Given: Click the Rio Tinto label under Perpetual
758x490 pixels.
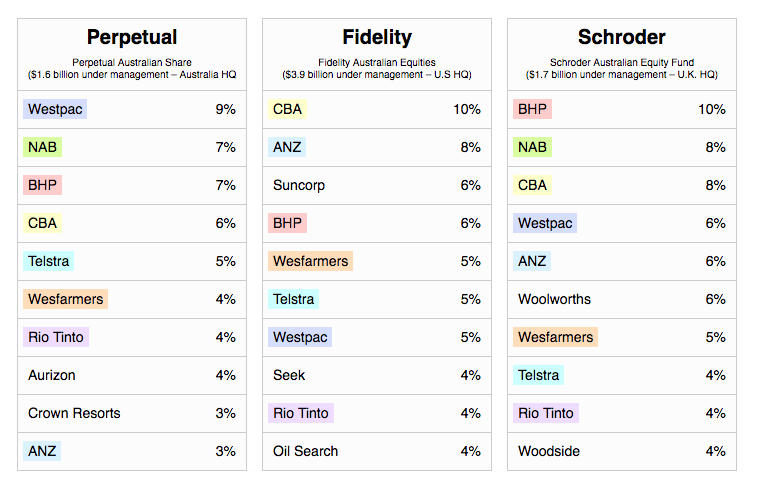Looking at the screenshot, I should [x=56, y=337].
